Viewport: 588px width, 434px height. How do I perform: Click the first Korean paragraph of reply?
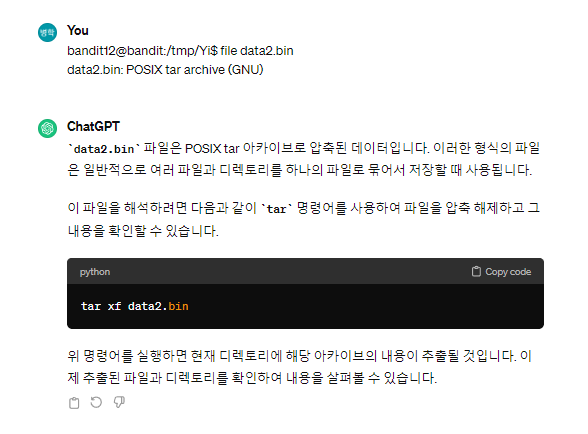click(303, 159)
